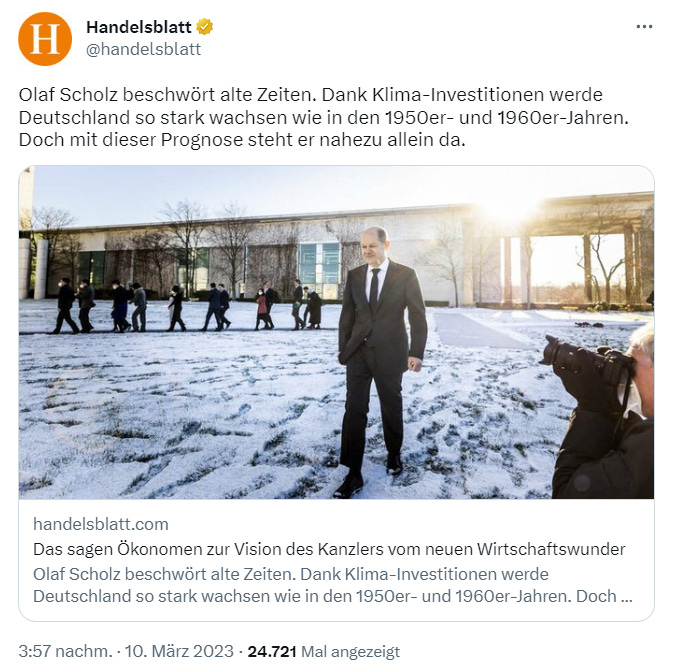Open the orange Handelsblatt H avatar

click(x=45, y=39)
